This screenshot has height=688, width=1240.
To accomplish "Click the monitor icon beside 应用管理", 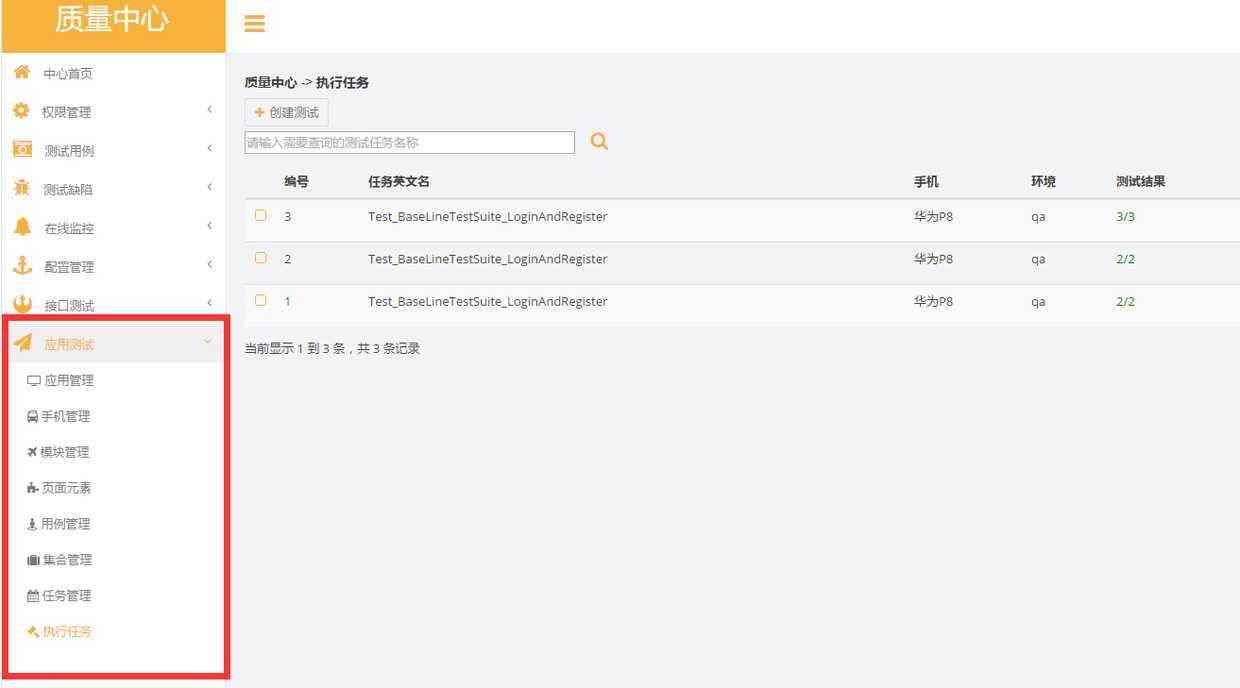I will tap(34, 381).
